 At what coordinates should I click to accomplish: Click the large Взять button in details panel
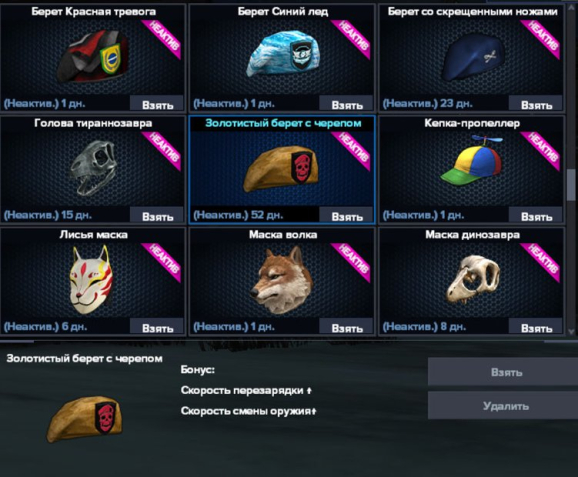[x=504, y=372]
